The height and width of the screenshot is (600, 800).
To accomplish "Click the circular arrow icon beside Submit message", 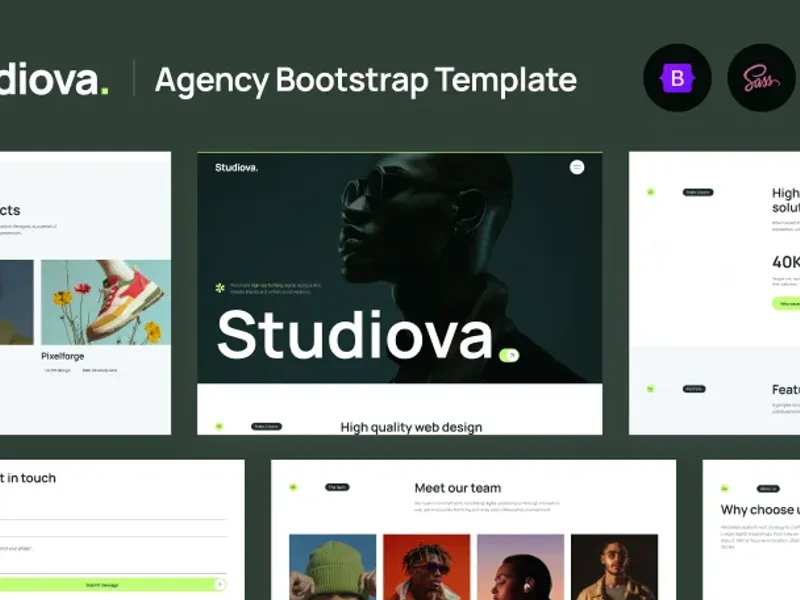I will (219, 584).
